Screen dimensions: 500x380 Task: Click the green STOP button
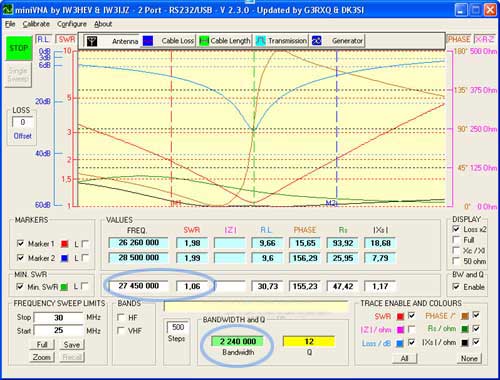tap(19, 48)
